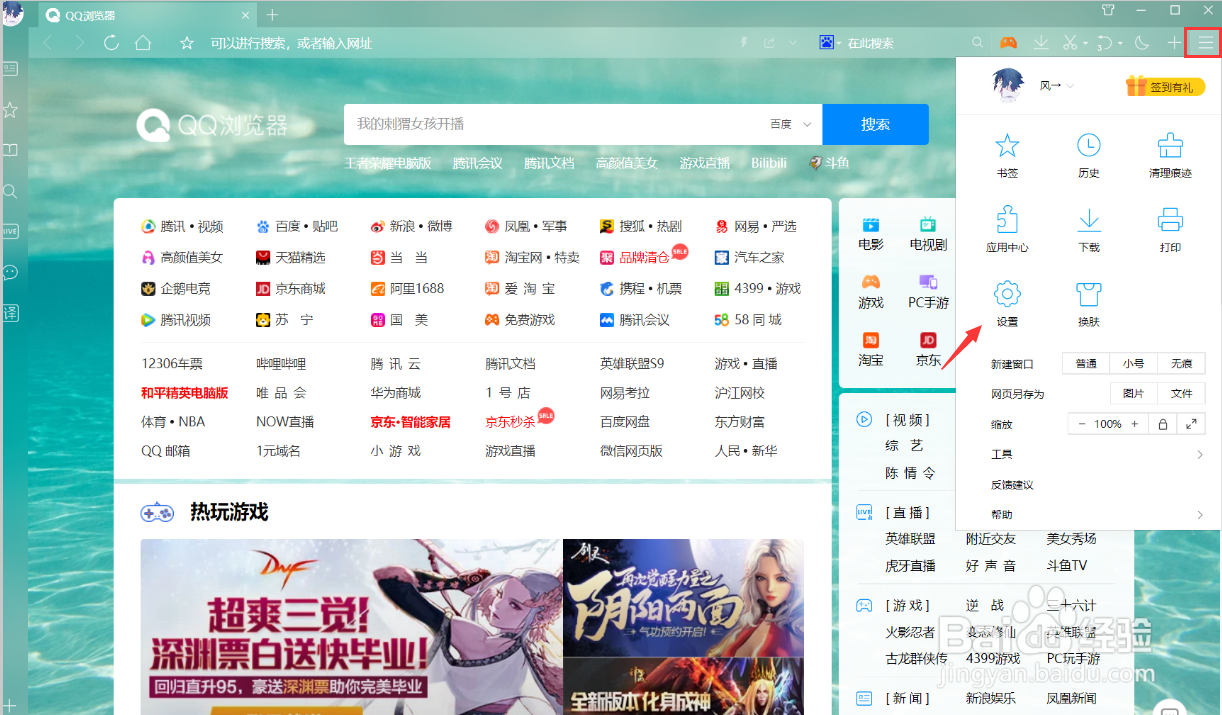Open the DNF game banner thumbnail

[351, 627]
